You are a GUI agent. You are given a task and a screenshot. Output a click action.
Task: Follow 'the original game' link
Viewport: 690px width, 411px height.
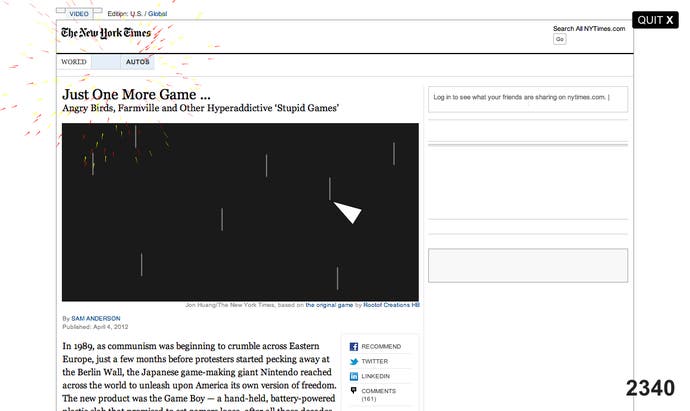329,305
